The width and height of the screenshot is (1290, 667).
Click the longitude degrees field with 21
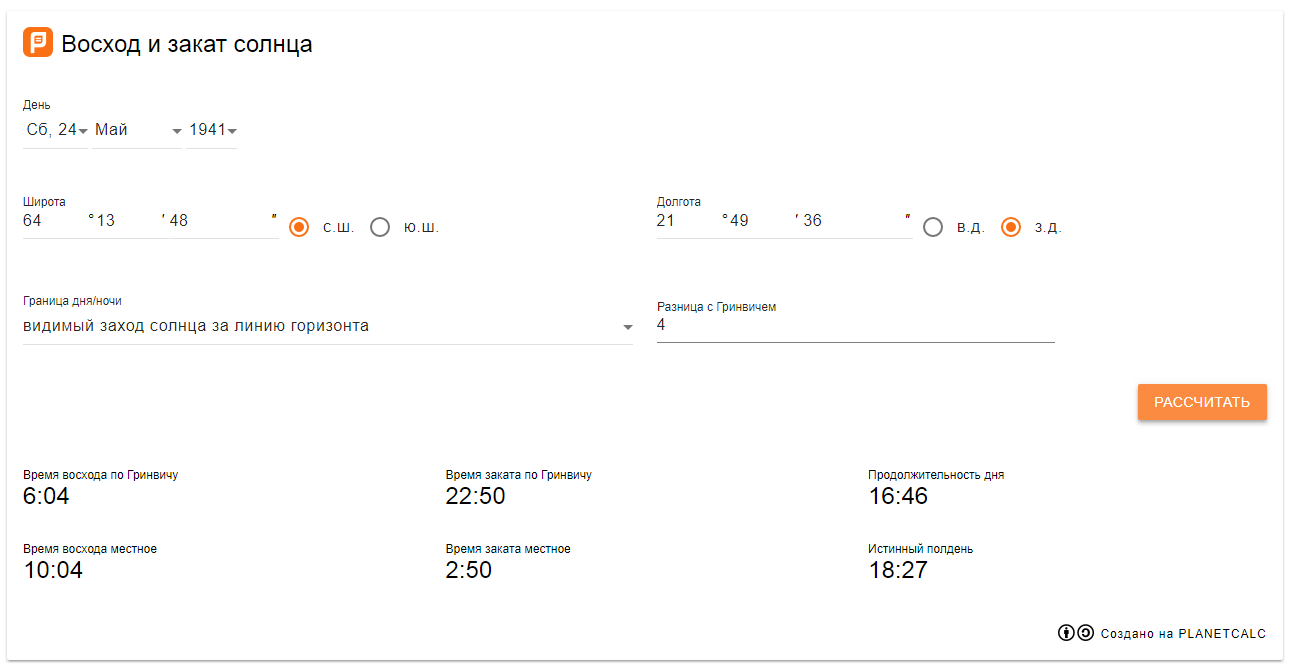pyautogui.click(x=687, y=221)
